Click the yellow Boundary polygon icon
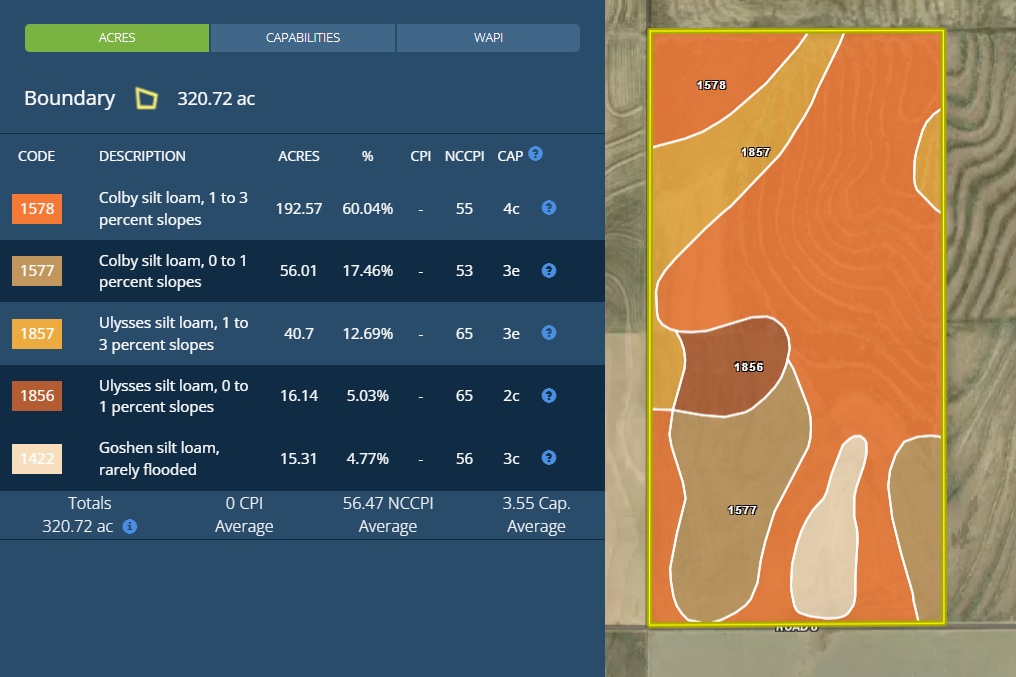This screenshot has width=1016, height=677. [147, 98]
